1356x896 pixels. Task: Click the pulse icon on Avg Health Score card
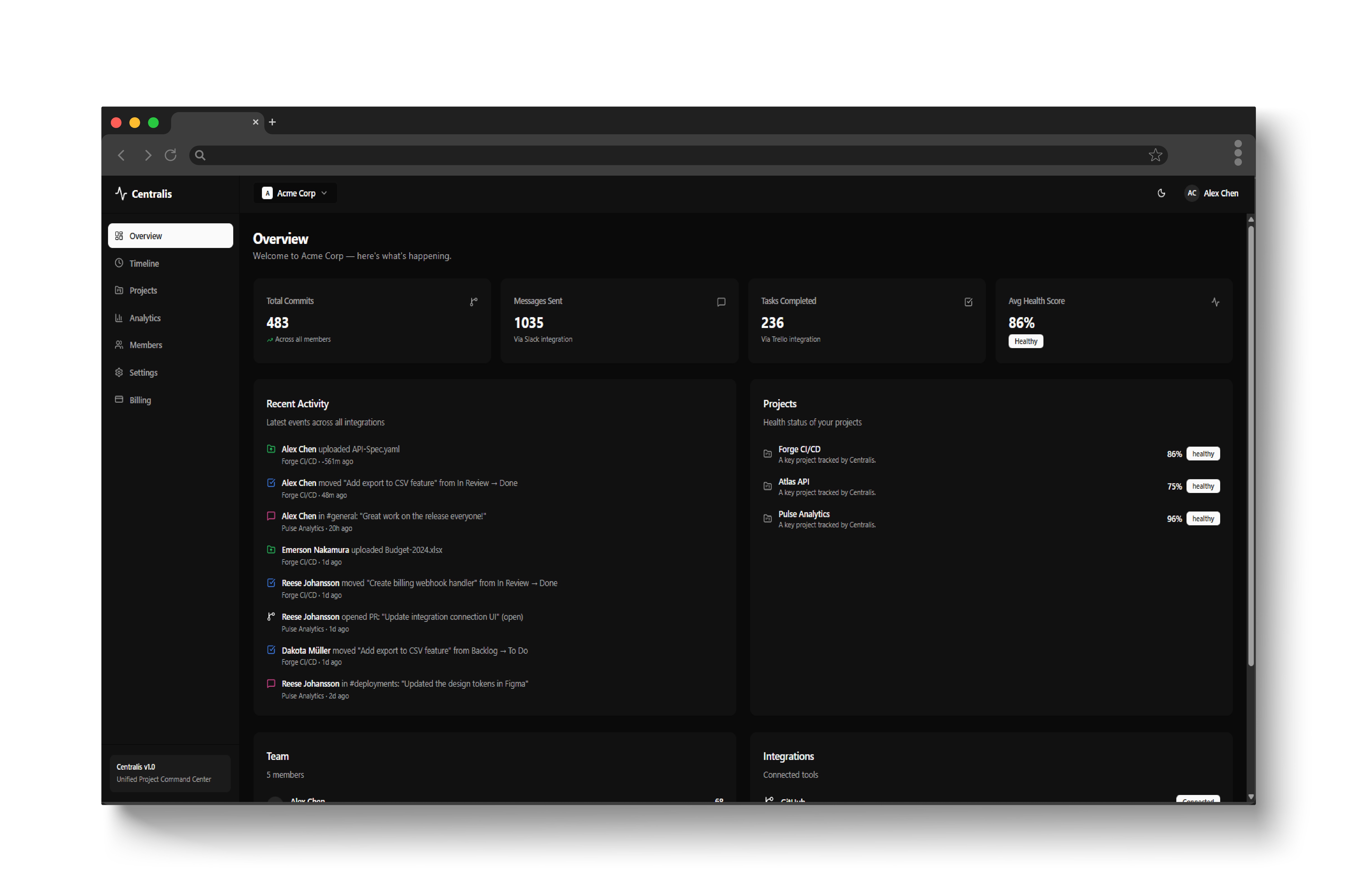(1215, 302)
